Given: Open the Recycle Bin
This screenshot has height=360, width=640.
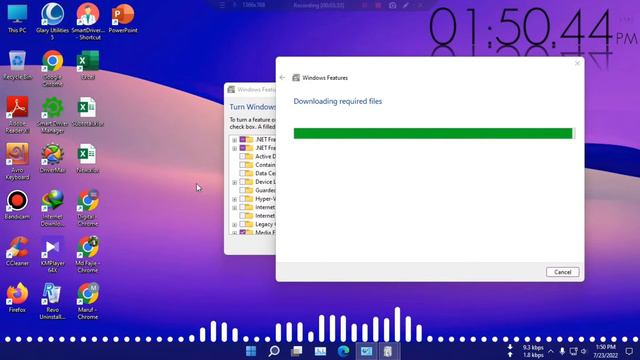Looking at the screenshot, I should 17,65.
